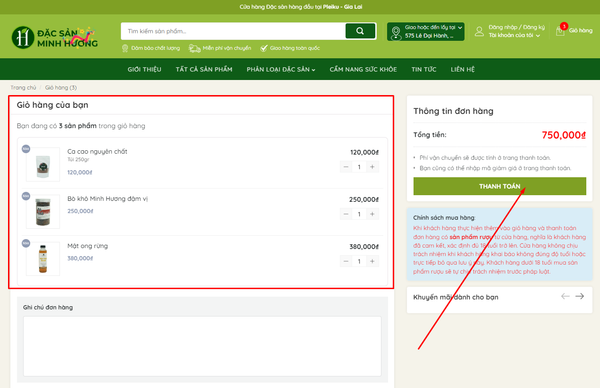Click the location pin icon
Image resolution: width=600 pixels, height=388 pixels.
click(396, 33)
